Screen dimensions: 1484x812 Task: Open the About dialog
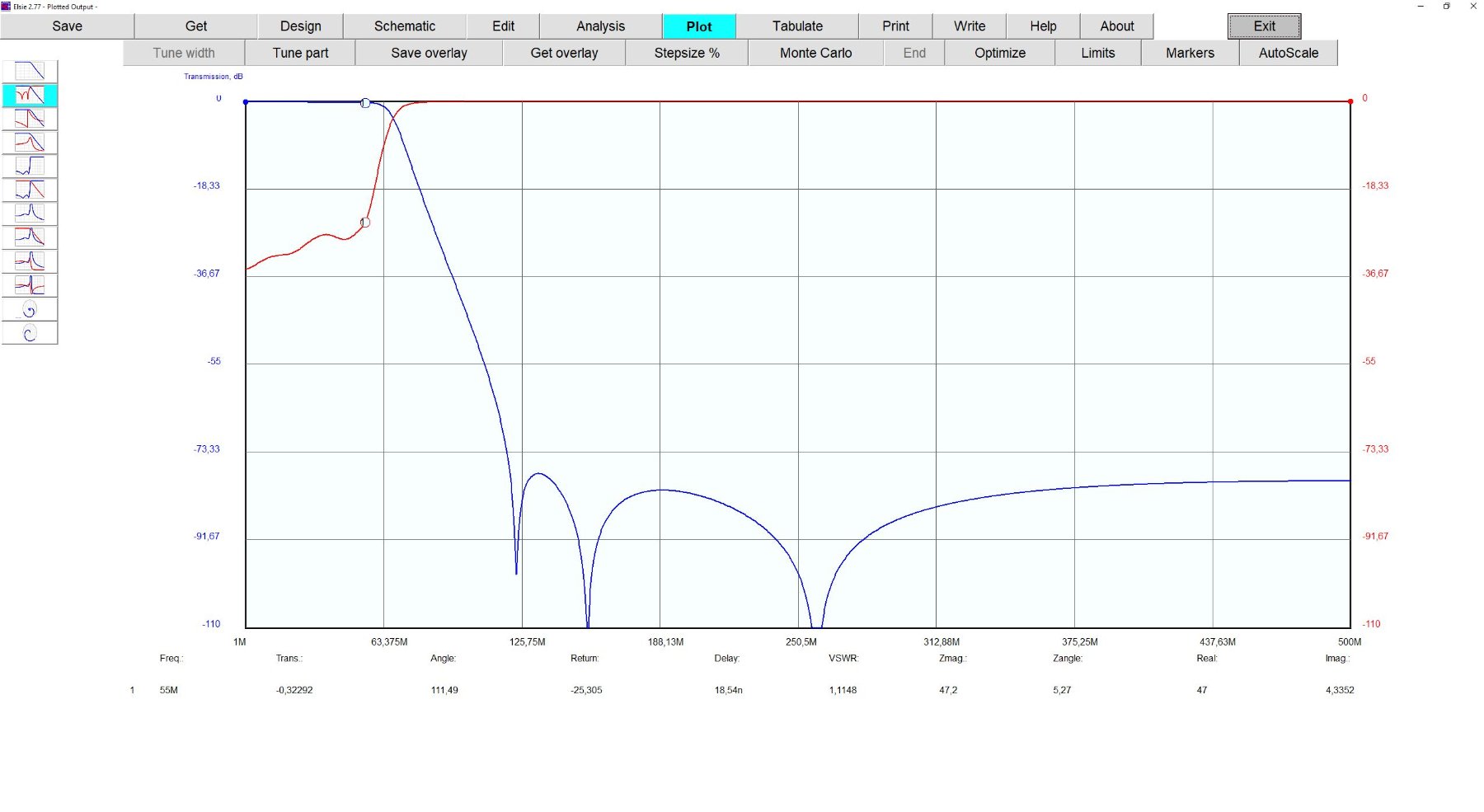coord(1117,26)
